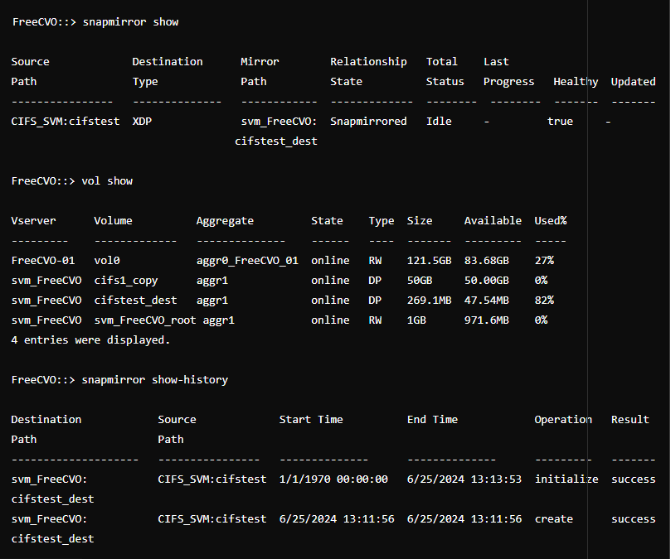Image resolution: width=671 pixels, height=560 pixels.
Task: Click the 'snapmirror show-history' command line
Action: click(x=119, y=380)
